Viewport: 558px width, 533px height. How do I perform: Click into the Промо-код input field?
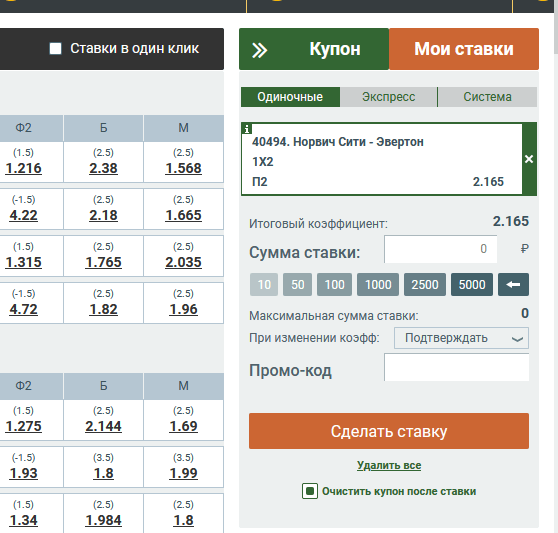coord(457,367)
